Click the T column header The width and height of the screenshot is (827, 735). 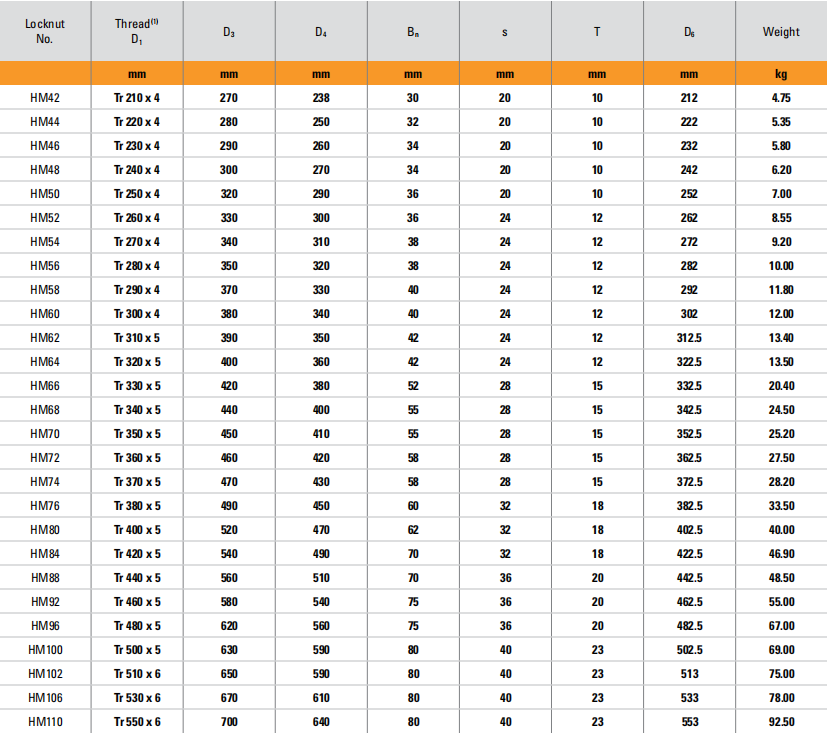597,31
